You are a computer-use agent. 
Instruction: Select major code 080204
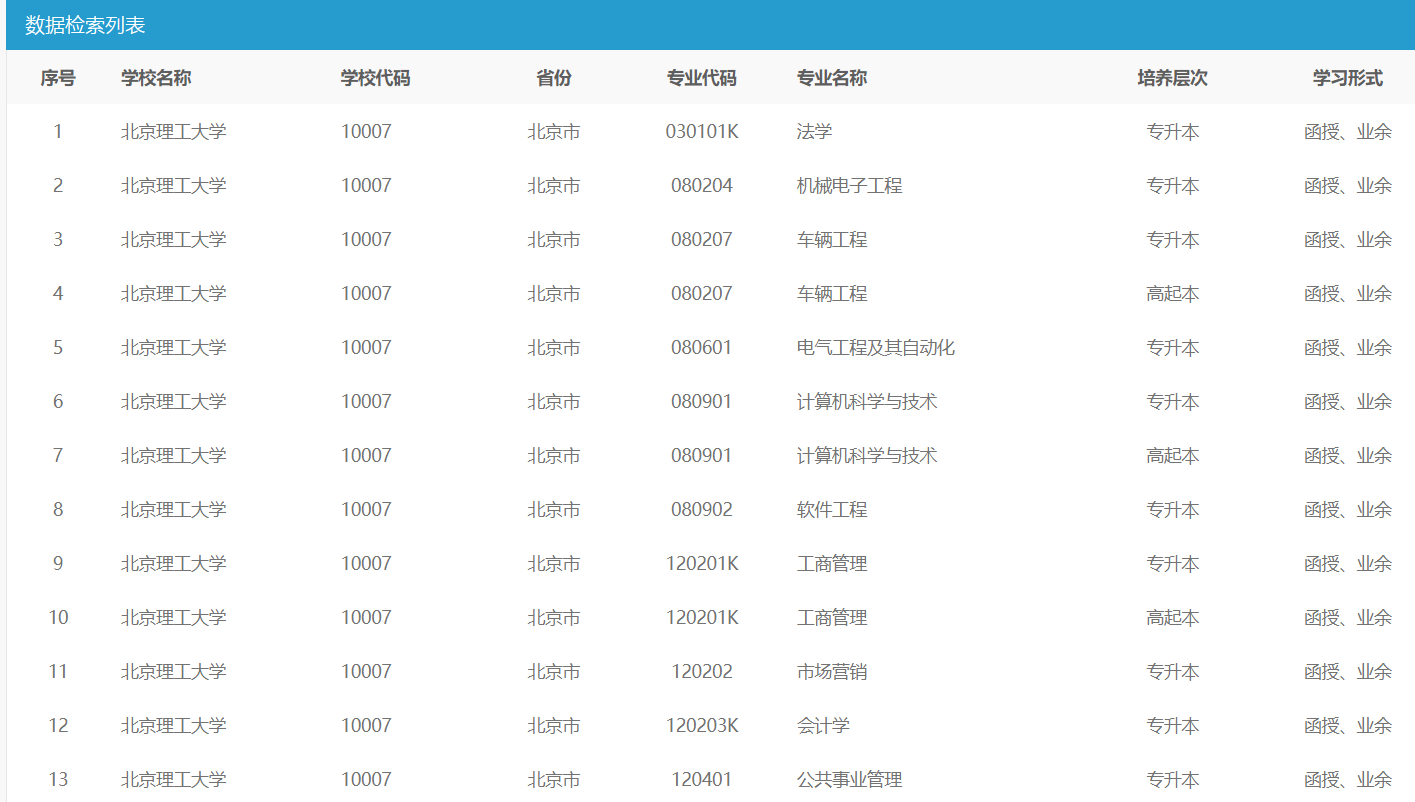pyautogui.click(x=702, y=185)
